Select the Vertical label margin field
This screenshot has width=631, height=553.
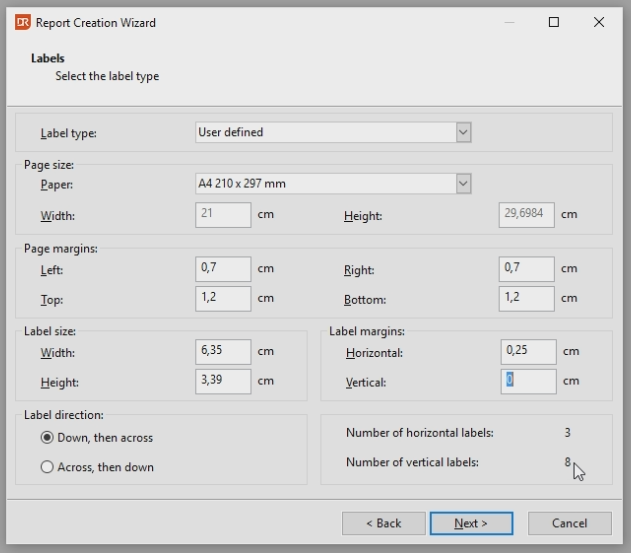[528, 381]
